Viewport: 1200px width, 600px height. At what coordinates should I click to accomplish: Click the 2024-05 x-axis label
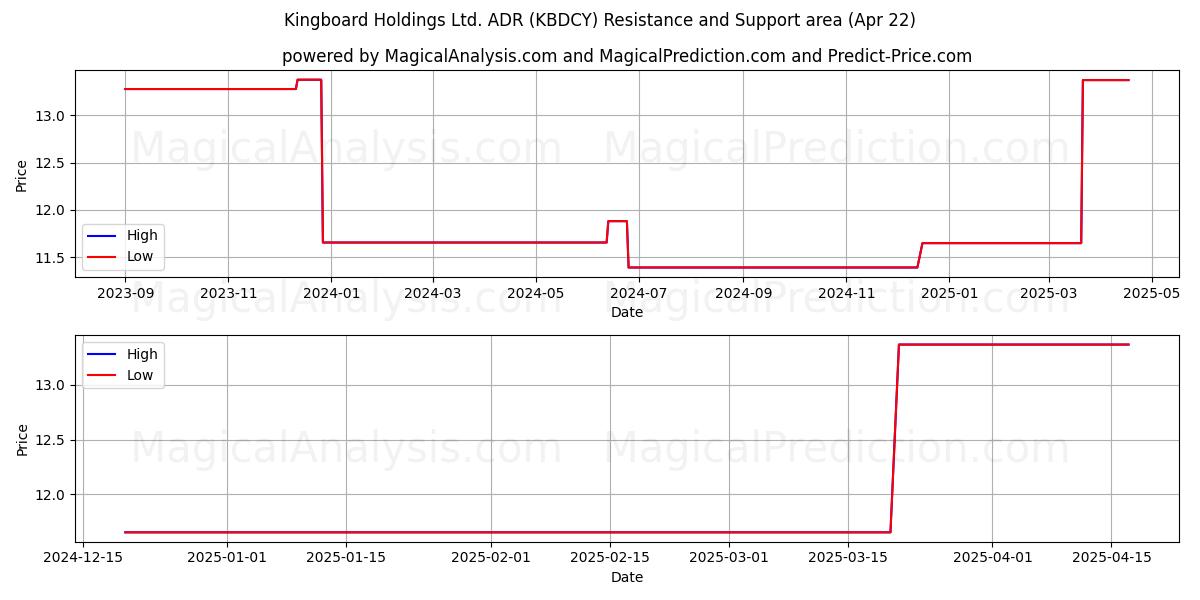coord(536,293)
